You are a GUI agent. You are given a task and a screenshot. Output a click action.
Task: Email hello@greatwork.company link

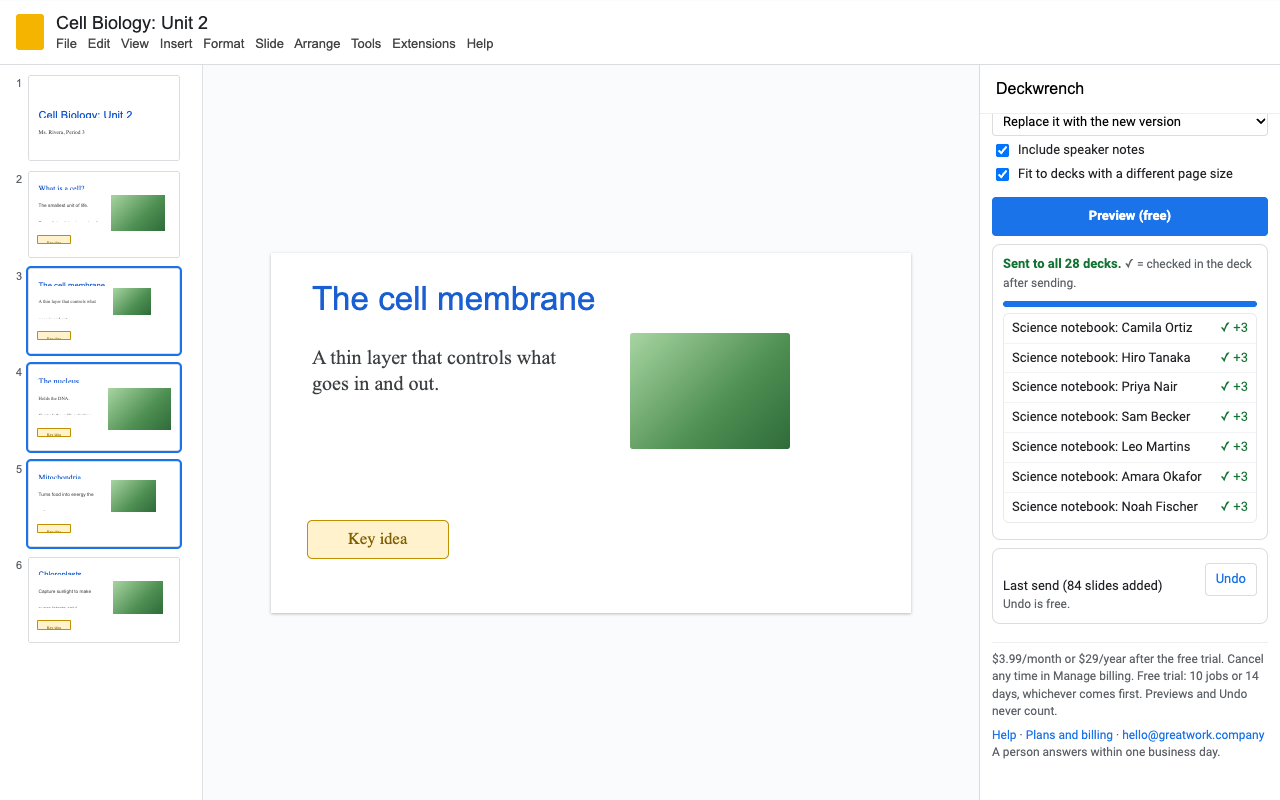click(x=1193, y=735)
